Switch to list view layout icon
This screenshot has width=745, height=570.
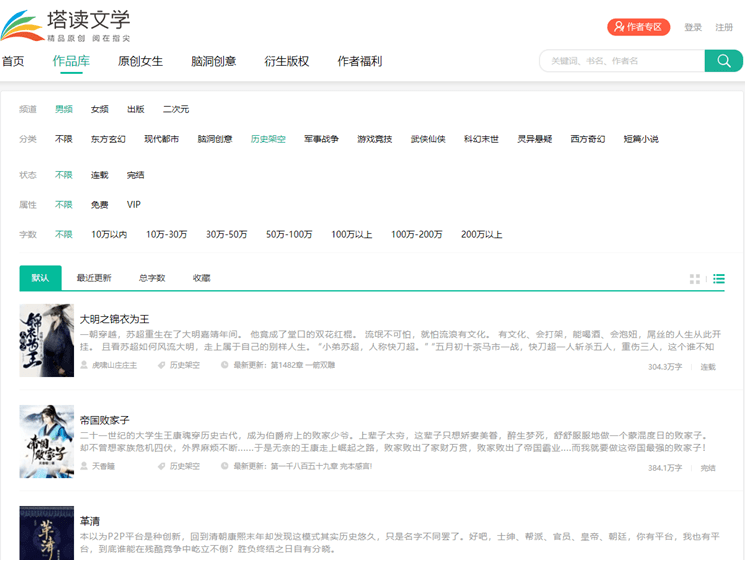coord(719,279)
